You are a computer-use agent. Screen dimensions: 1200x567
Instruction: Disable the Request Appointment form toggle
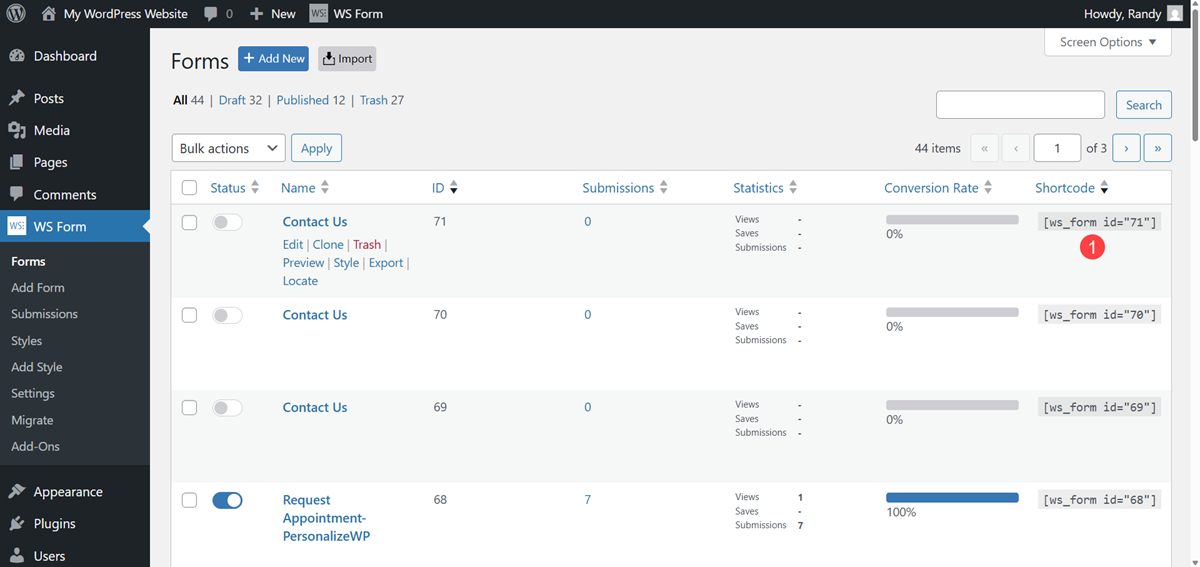coord(227,500)
